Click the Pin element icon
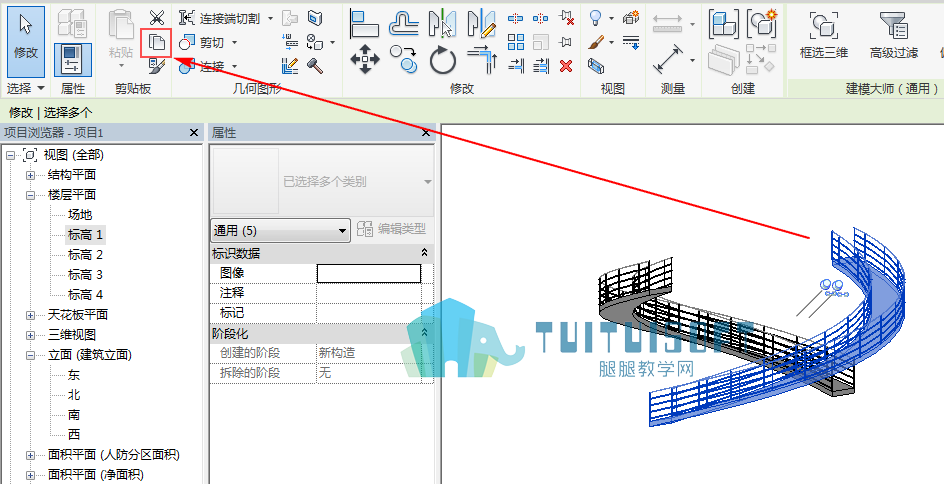The height and width of the screenshot is (484, 944). click(x=565, y=42)
